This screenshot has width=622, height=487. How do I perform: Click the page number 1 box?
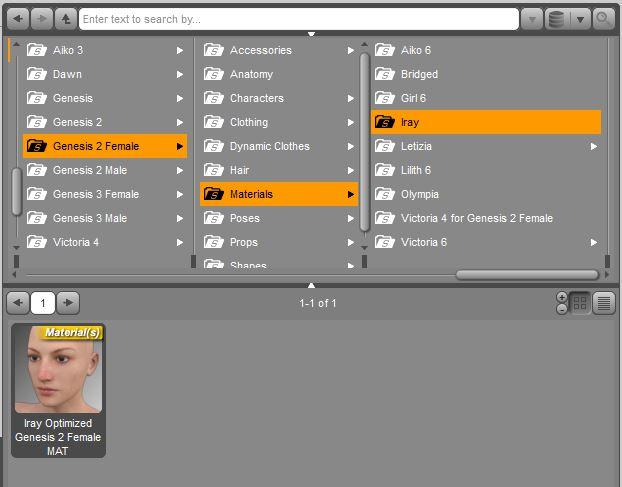pos(43,303)
